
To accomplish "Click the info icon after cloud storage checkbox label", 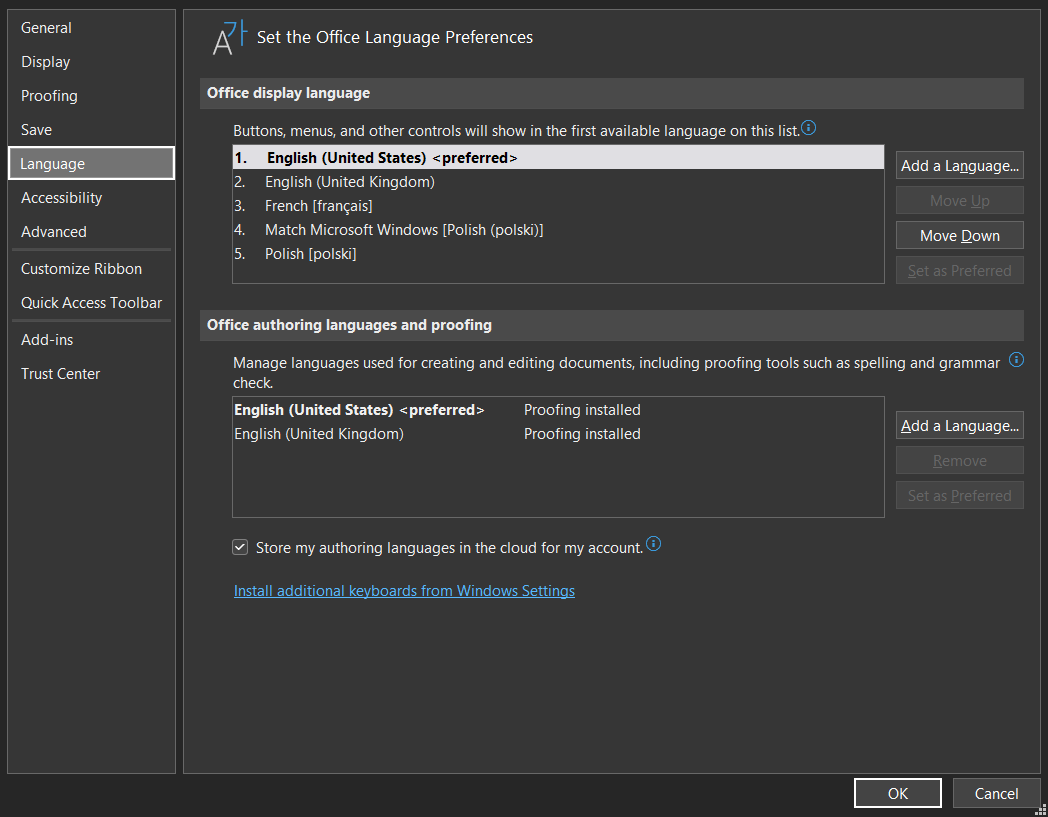I will pyautogui.click(x=654, y=544).
